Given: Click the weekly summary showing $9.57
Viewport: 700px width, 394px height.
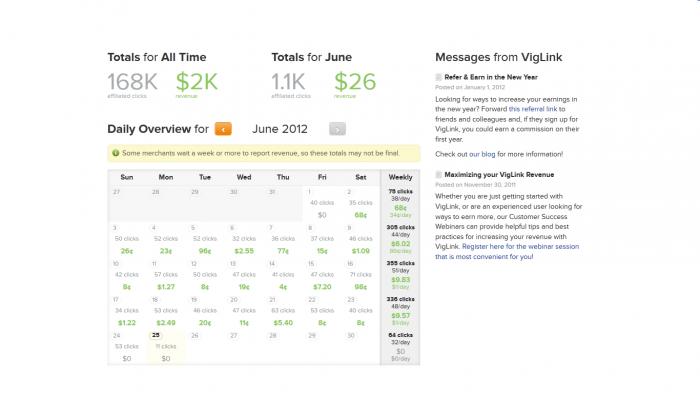Looking at the screenshot, I should tap(400, 311).
